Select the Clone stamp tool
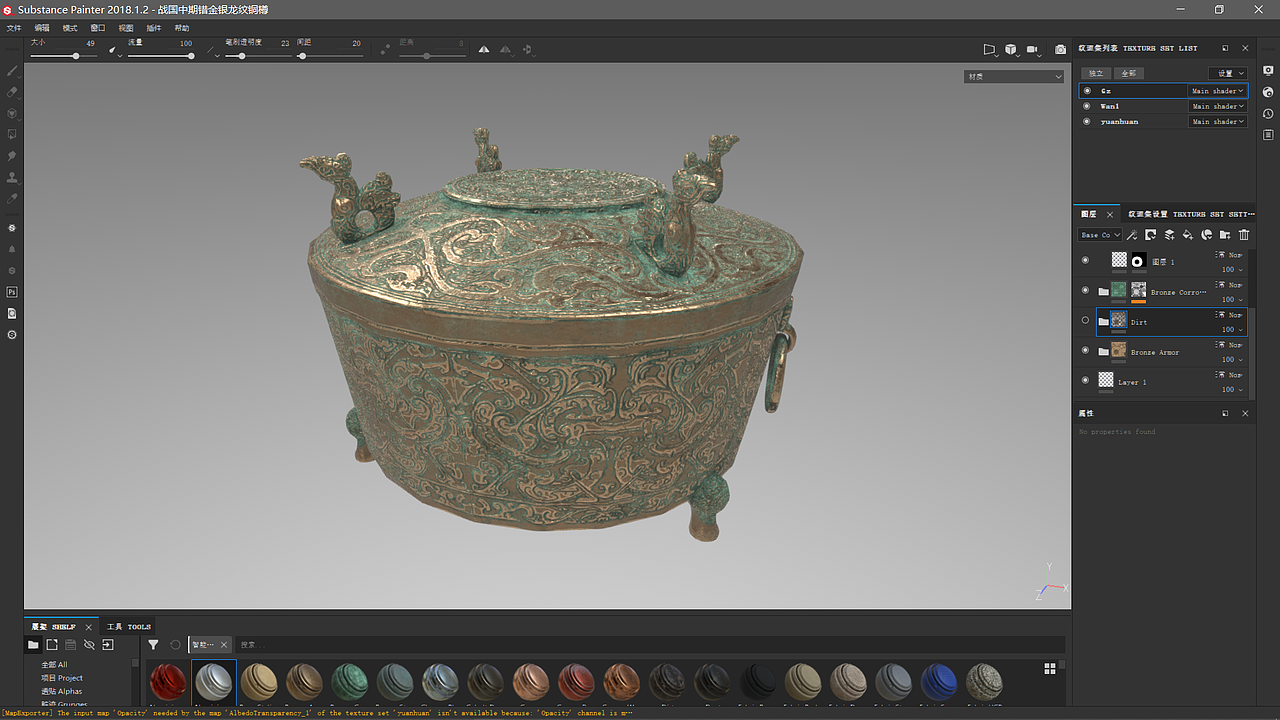Viewport: 1280px width, 720px height. coord(12,177)
